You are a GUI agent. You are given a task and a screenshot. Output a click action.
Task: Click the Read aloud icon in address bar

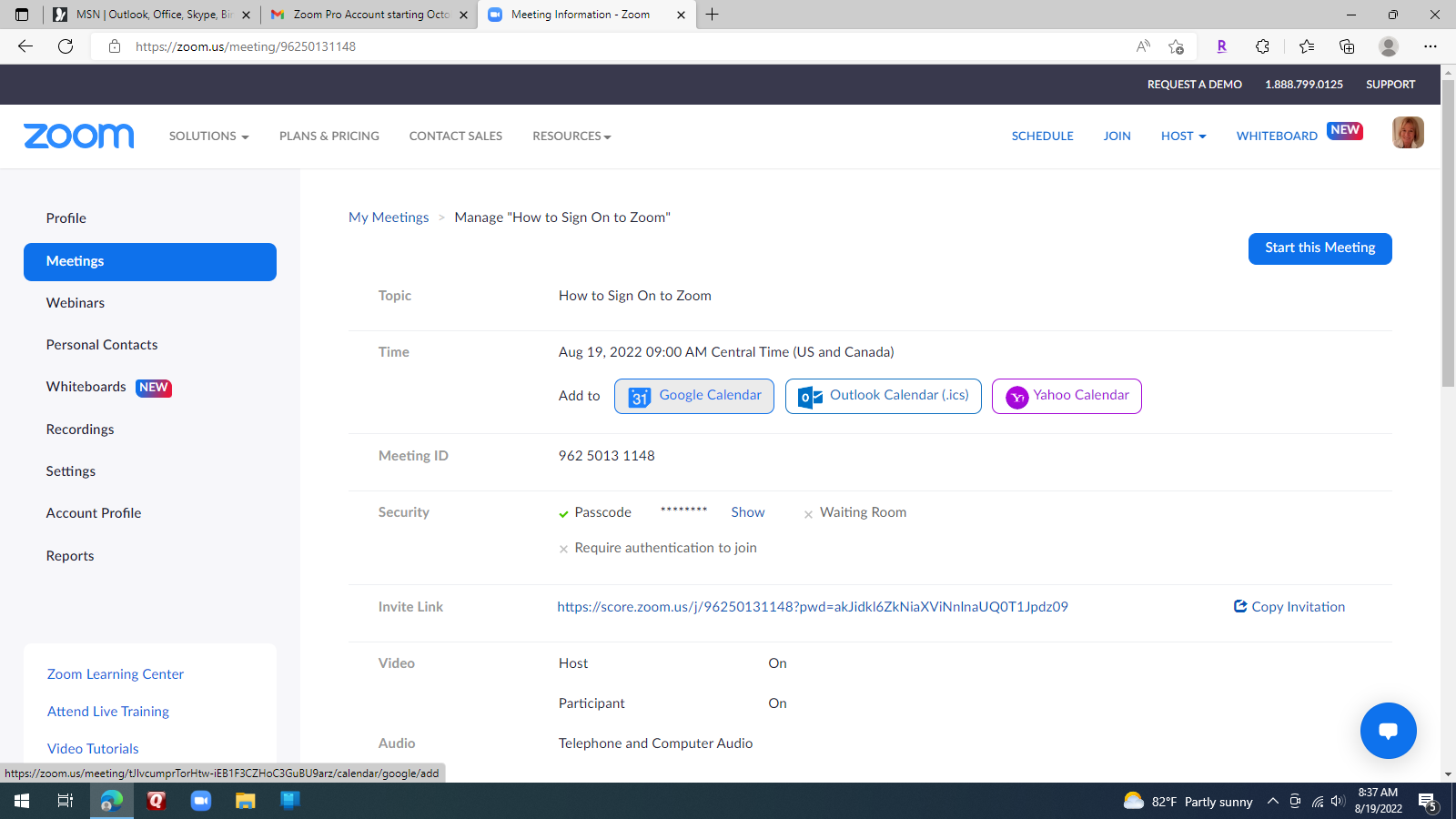pyautogui.click(x=1143, y=46)
